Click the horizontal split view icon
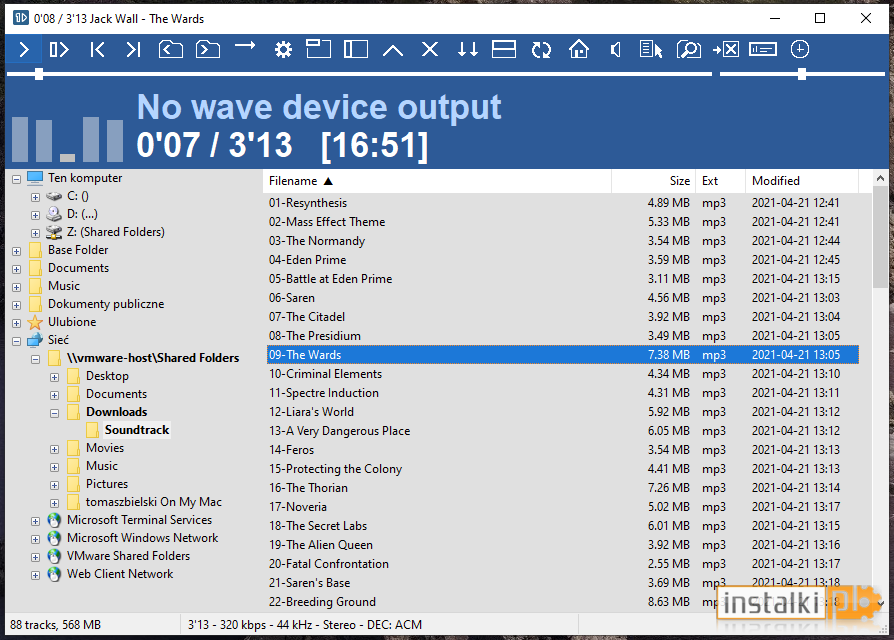This screenshot has height=640, width=894. pyautogui.click(x=504, y=50)
